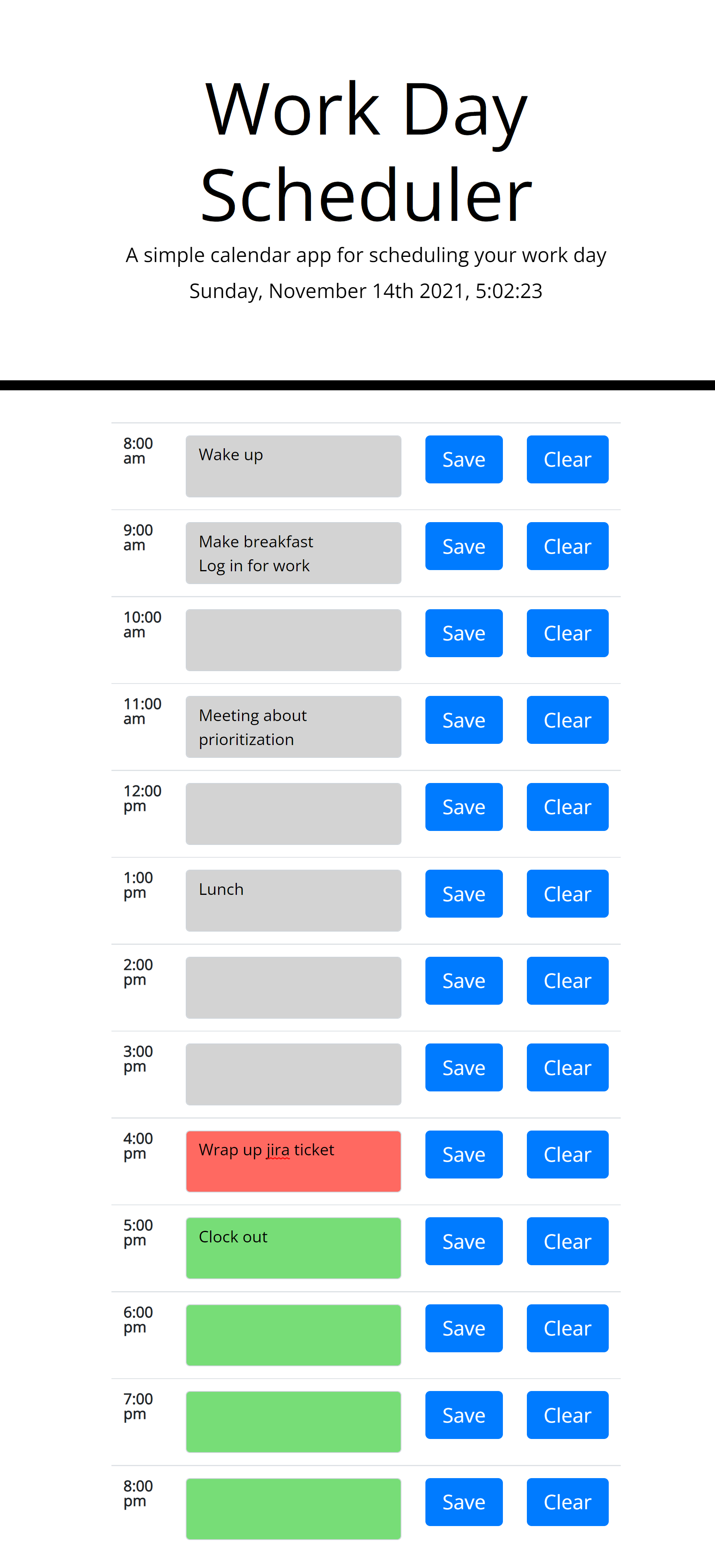The image size is (715, 1568).
Task: Clear the 8:00 pm time block
Action: (x=566, y=1502)
